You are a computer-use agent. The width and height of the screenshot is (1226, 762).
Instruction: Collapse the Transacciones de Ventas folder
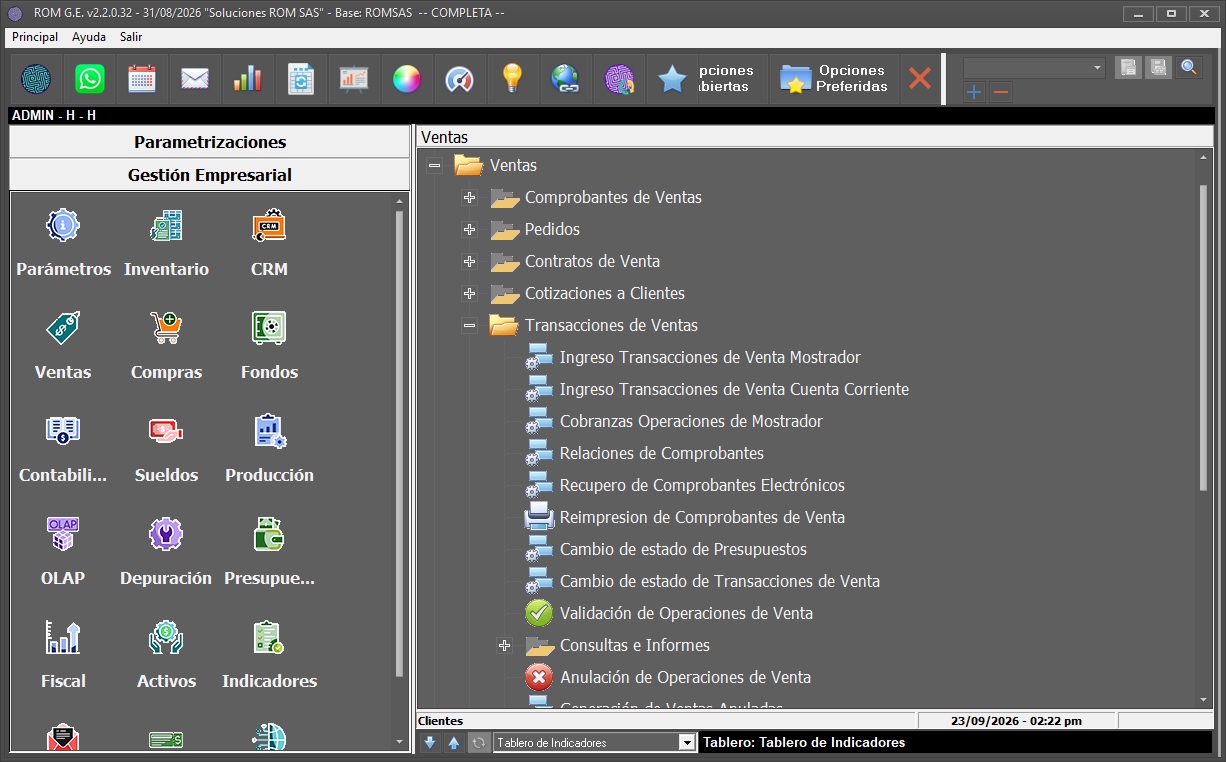click(x=469, y=326)
